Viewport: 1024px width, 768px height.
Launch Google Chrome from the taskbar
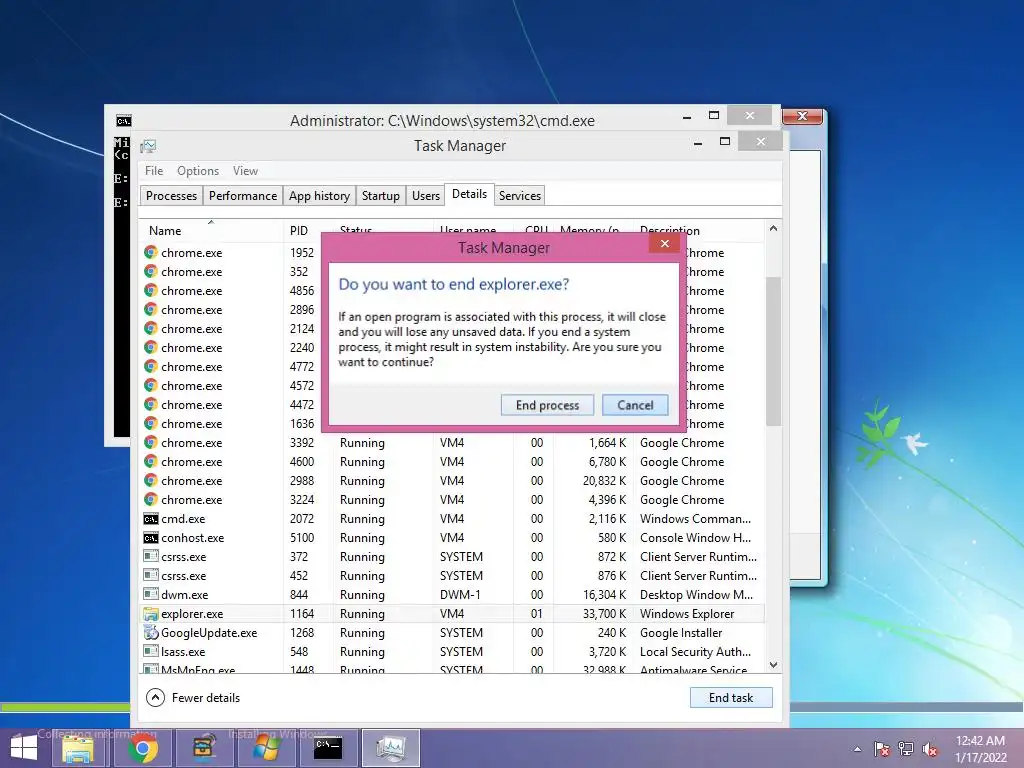point(143,748)
